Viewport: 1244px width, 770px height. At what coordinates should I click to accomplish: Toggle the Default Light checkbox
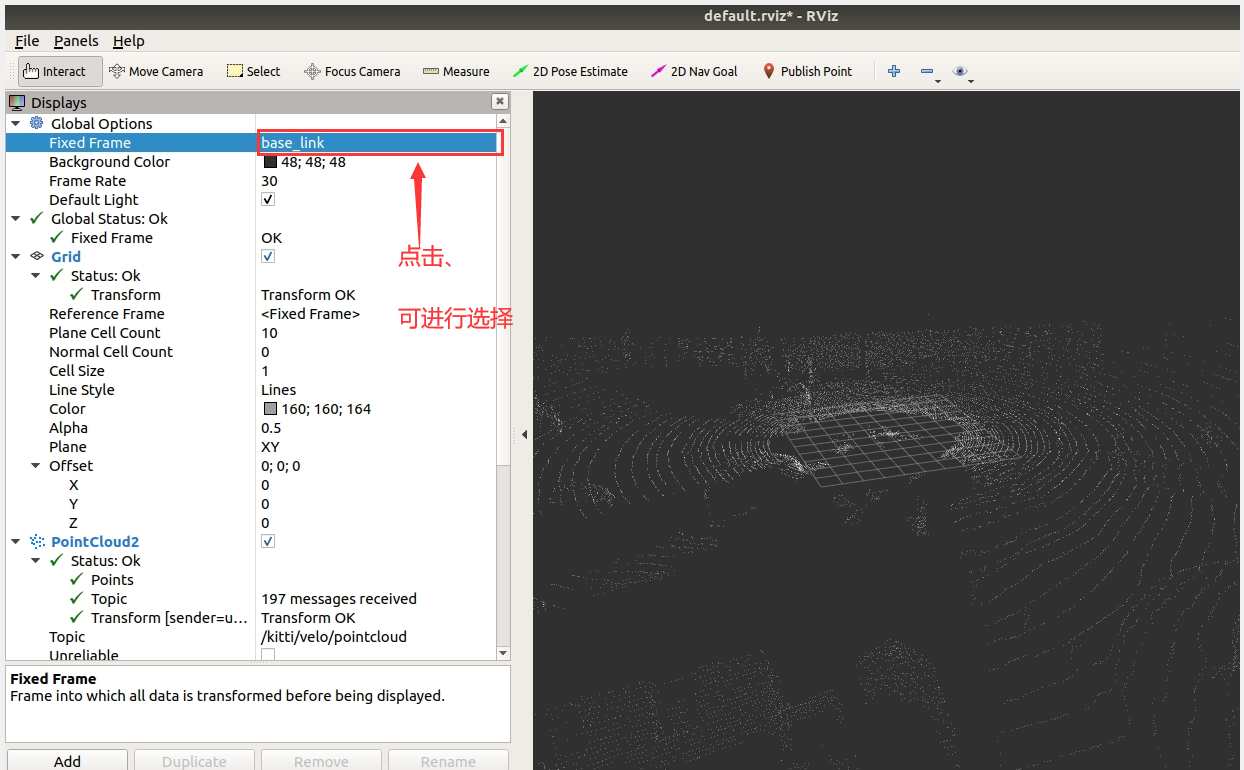268,199
